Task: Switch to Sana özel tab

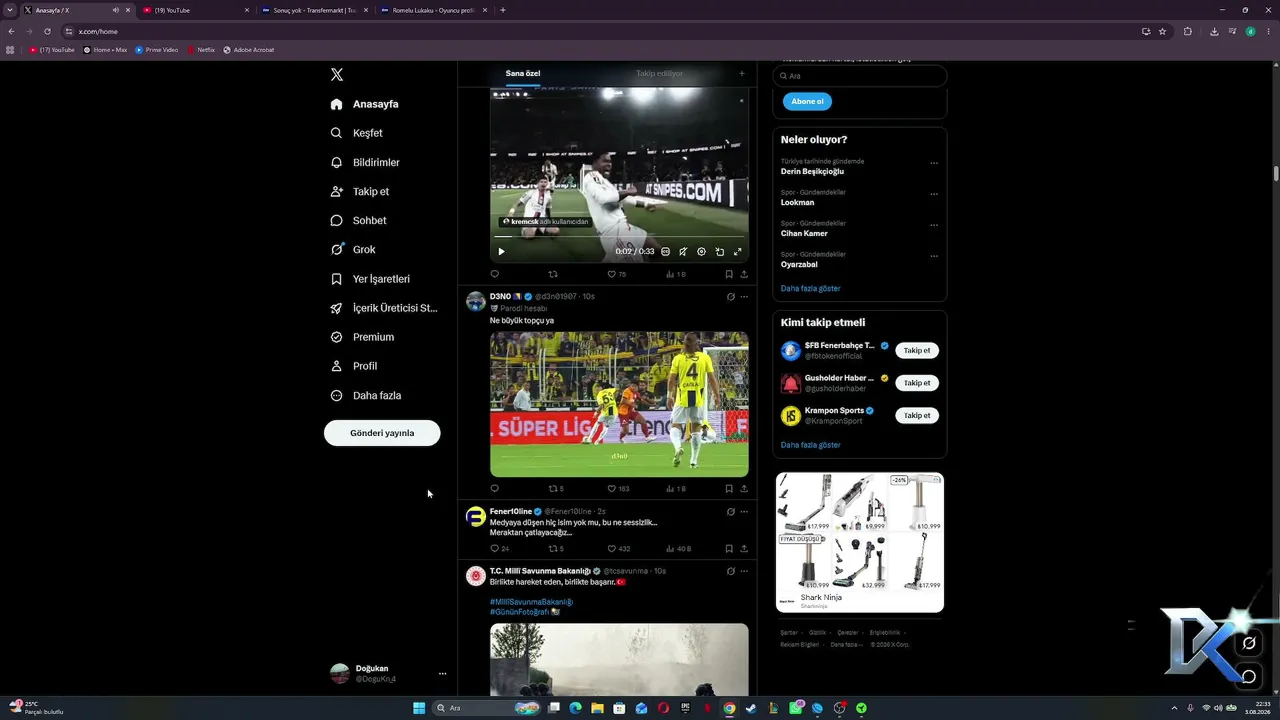Action: [x=523, y=74]
